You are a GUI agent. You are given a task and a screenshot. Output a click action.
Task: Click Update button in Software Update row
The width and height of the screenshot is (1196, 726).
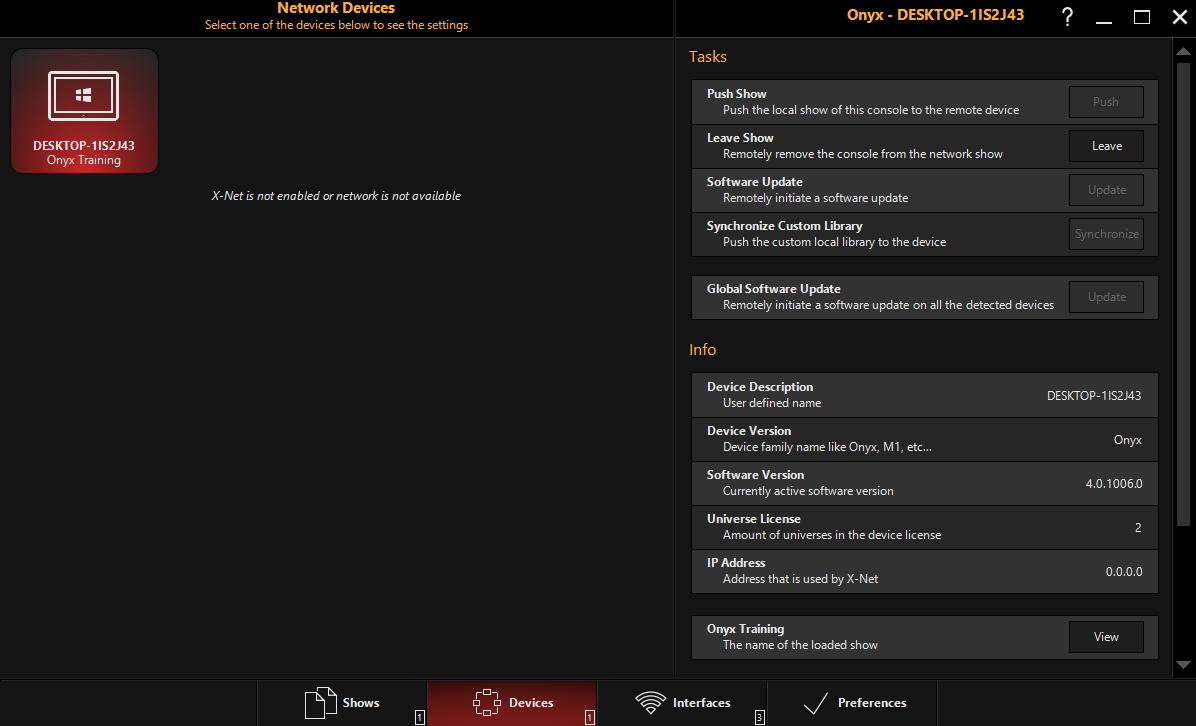(x=1106, y=190)
